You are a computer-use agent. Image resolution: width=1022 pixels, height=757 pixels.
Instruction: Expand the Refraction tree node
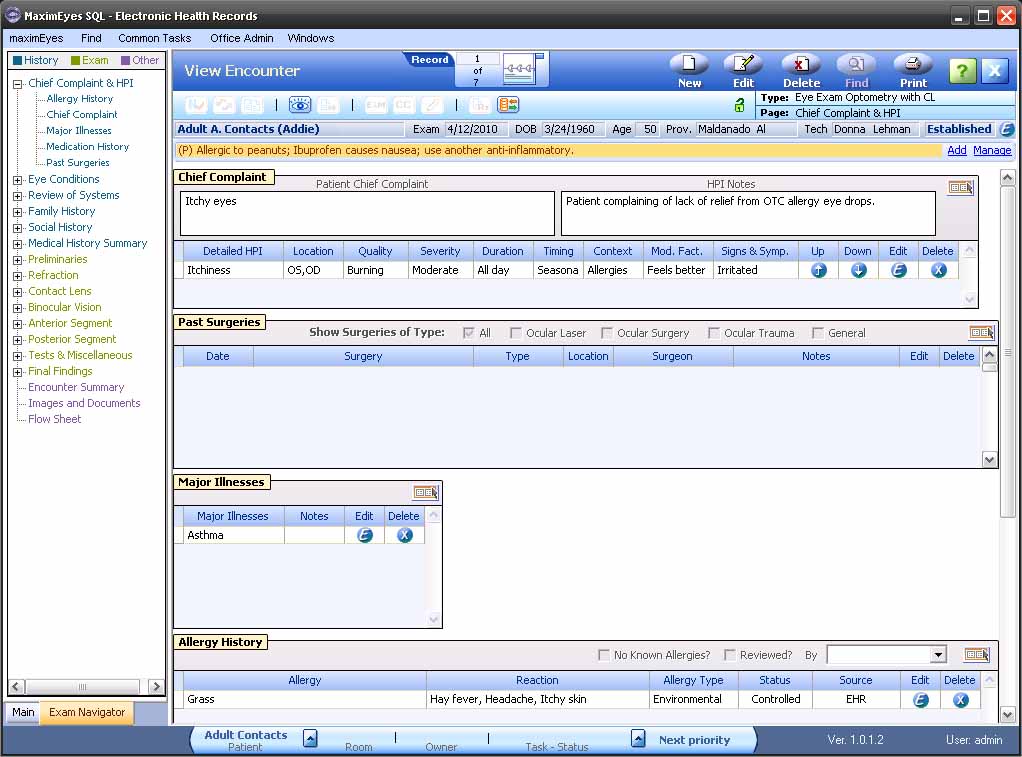18,276
